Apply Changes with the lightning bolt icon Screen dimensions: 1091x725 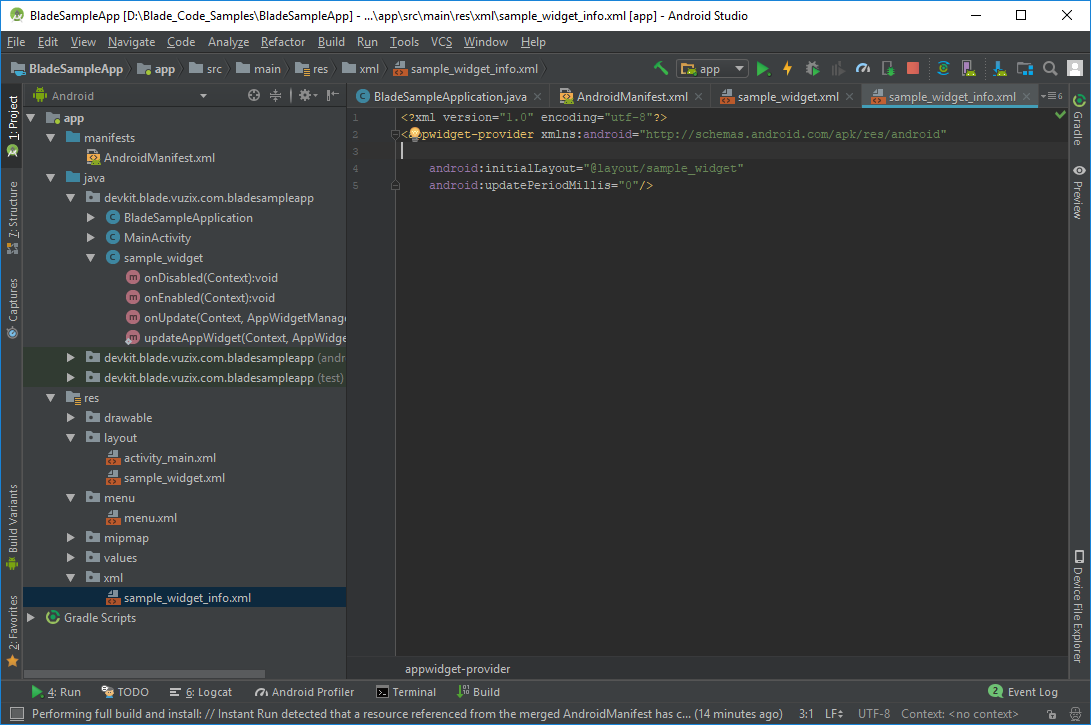[788, 68]
